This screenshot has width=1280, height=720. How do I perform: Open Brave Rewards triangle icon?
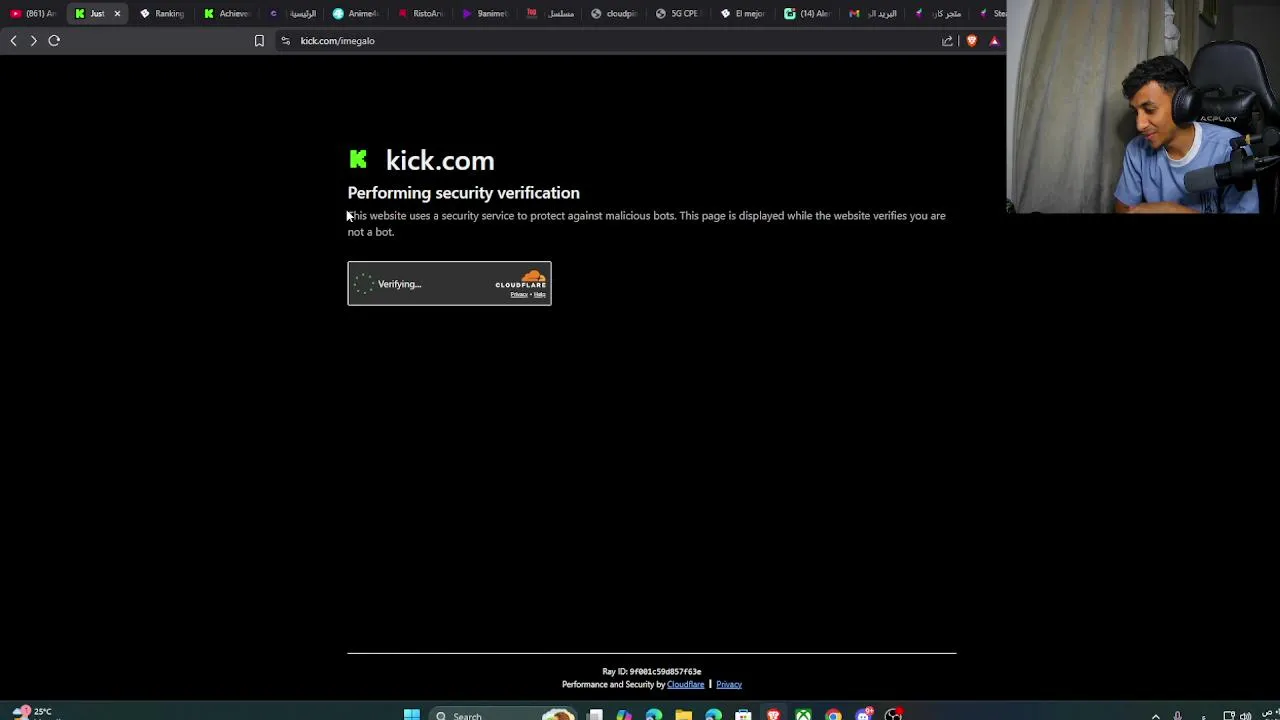tap(994, 41)
